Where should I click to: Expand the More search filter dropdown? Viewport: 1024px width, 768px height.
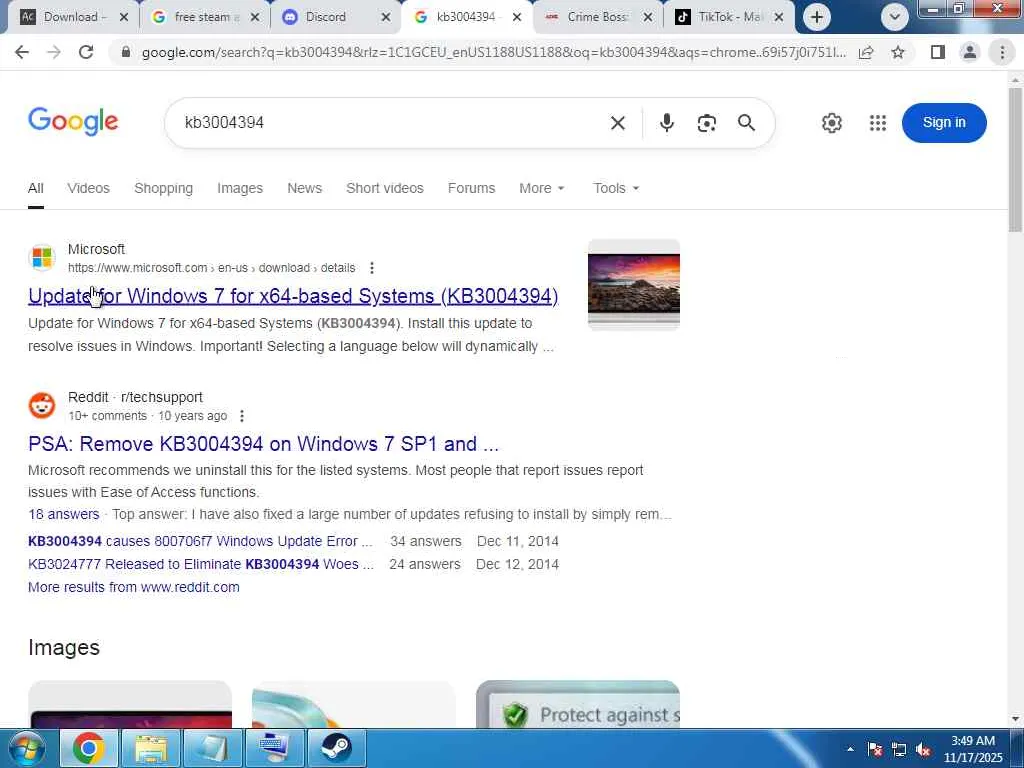[541, 188]
